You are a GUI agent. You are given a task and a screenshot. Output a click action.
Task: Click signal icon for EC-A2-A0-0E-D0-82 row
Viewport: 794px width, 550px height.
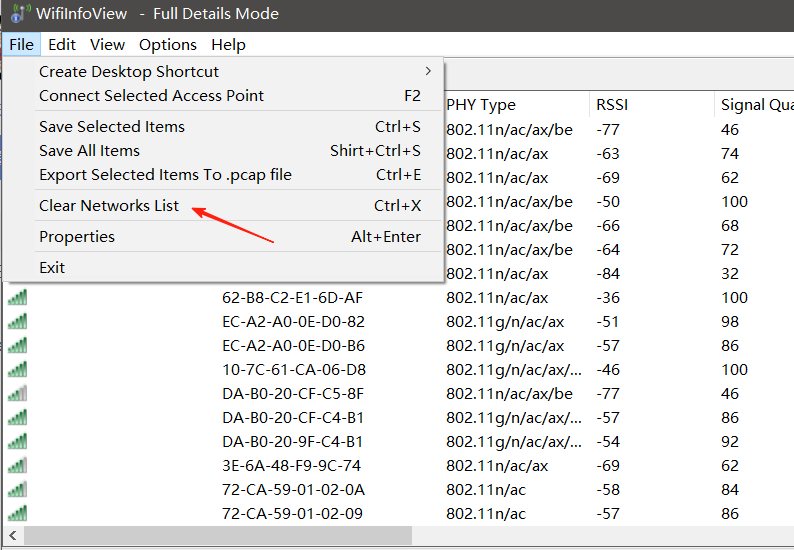(18, 321)
